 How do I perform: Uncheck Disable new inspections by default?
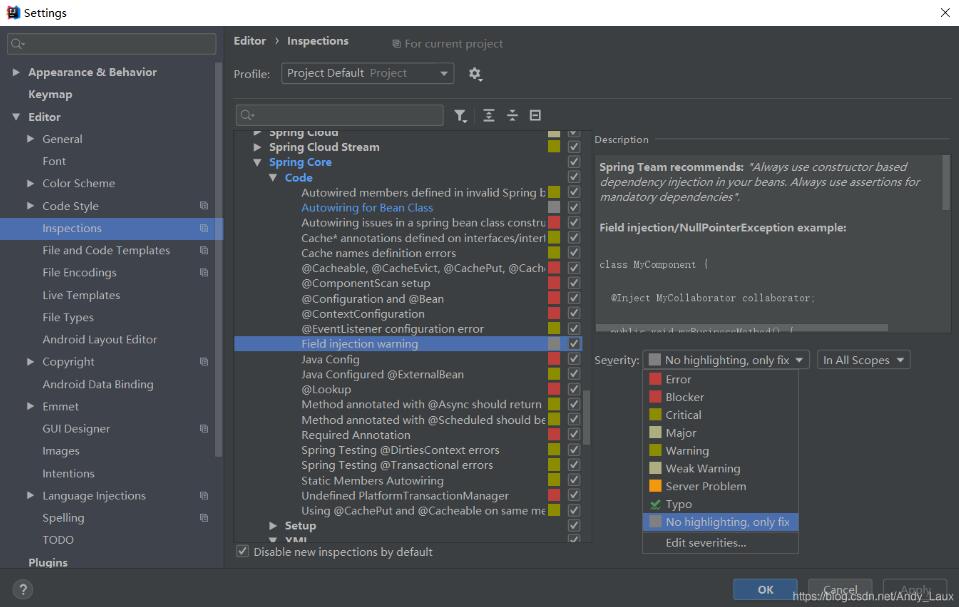click(x=242, y=552)
